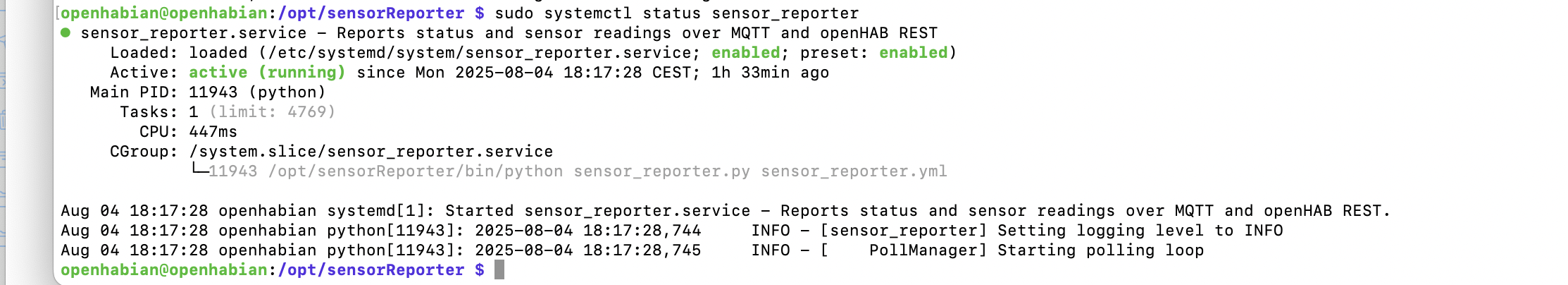Click the terminal cursor block at the prompt
The image size is (1568, 285).
pyautogui.click(x=499, y=269)
